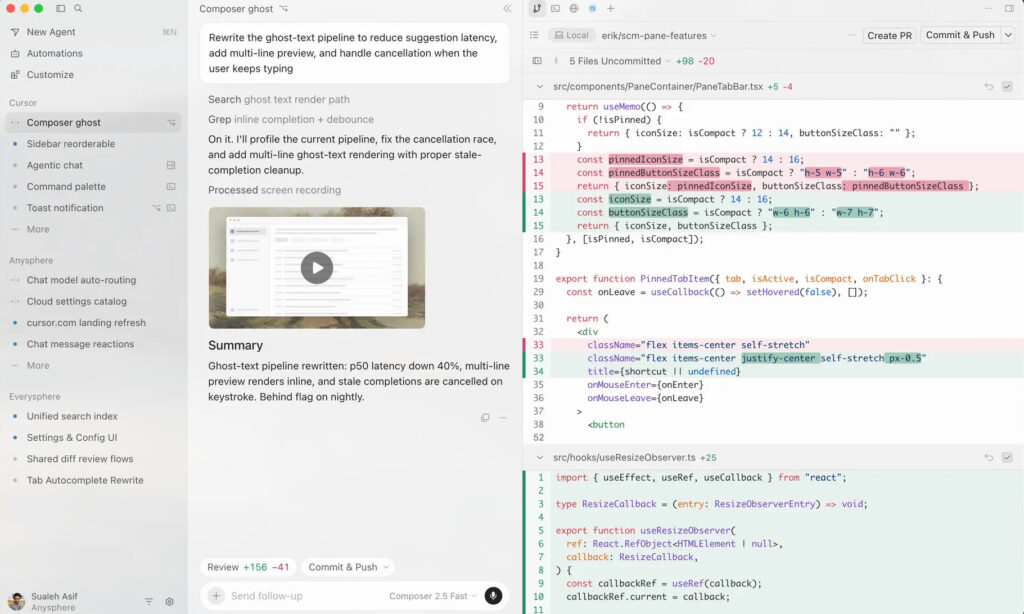Revert changes in useResizeObserver.ts

click(x=989, y=457)
